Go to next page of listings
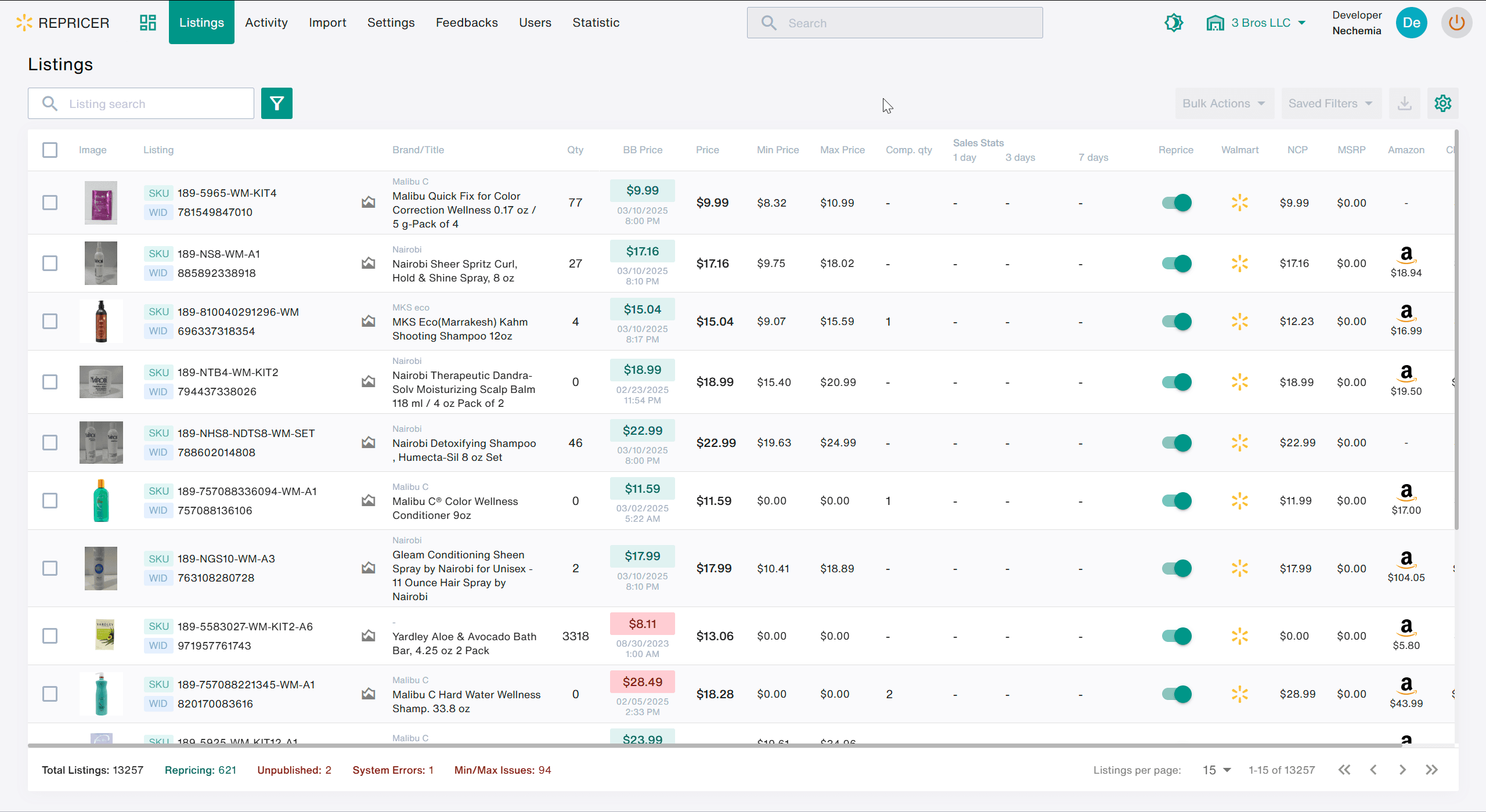Image resolution: width=1486 pixels, height=812 pixels. (1402, 770)
